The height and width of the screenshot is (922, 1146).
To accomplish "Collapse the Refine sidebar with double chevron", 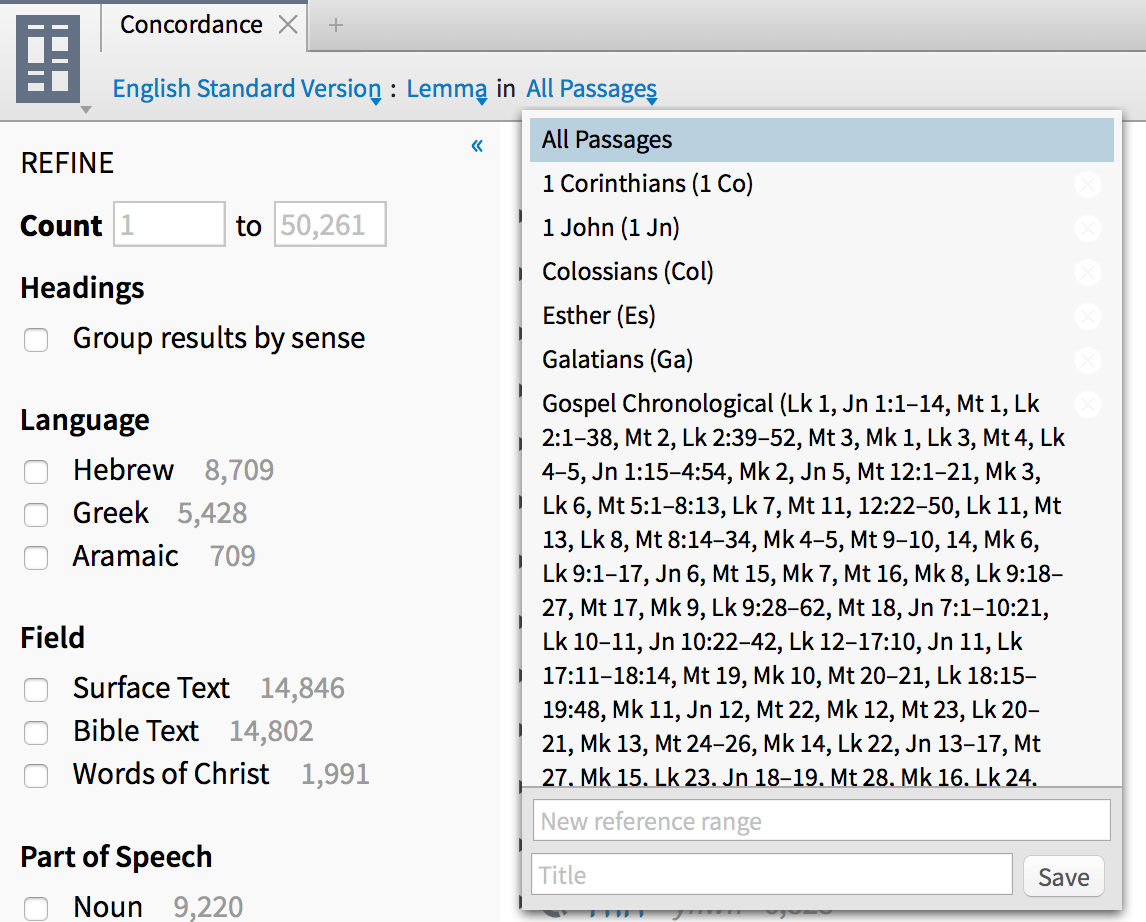I will click(477, 146).
